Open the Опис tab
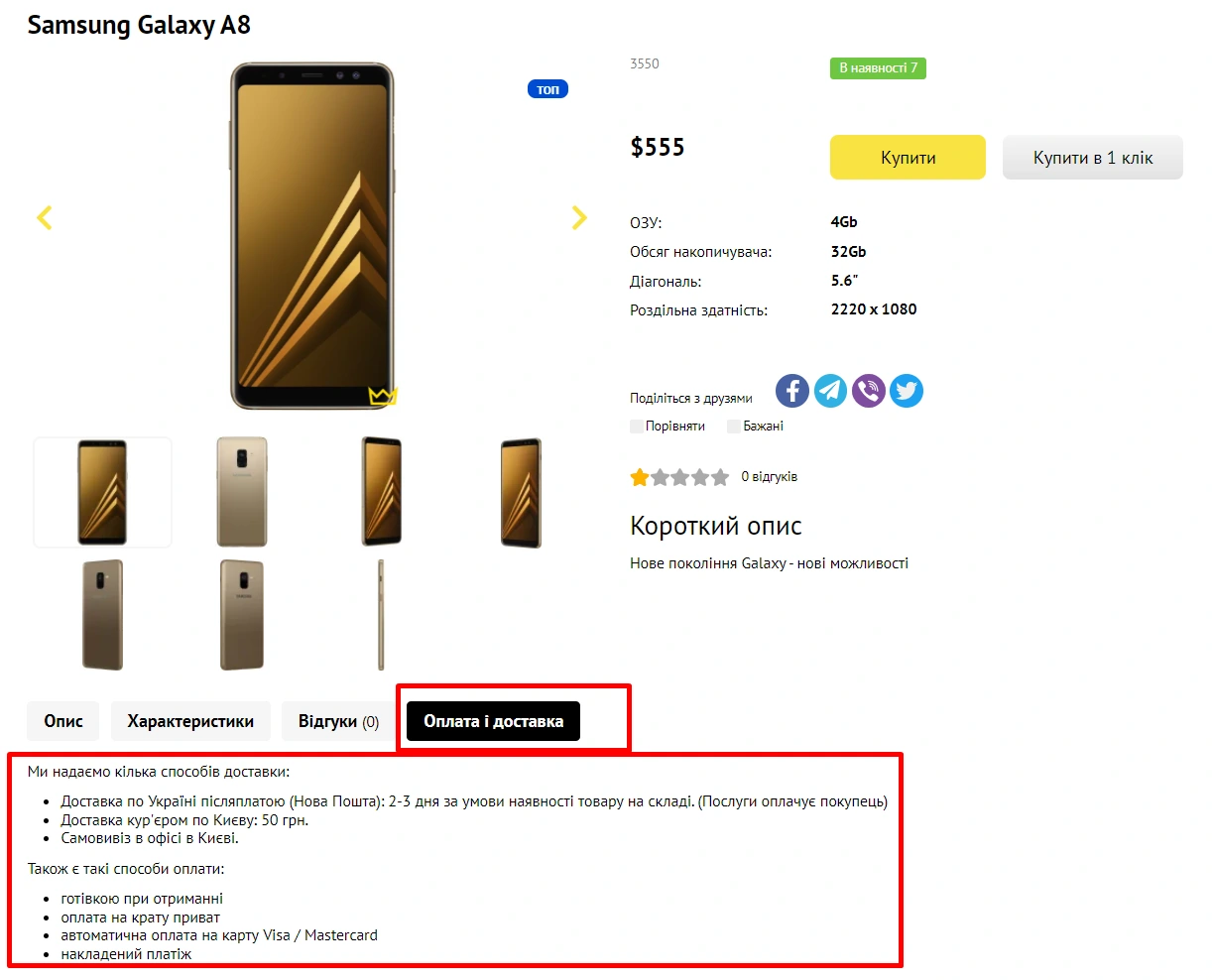Screen dimensions: 1212x980 63,721
